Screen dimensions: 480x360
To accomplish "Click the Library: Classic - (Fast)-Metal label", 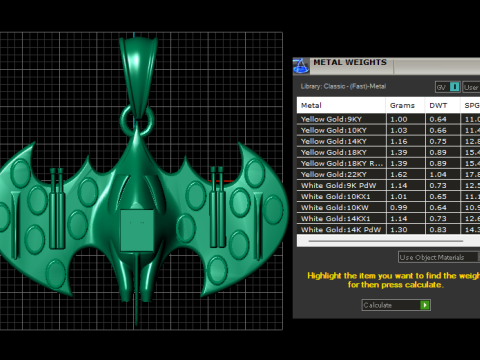I will point(343,86).
